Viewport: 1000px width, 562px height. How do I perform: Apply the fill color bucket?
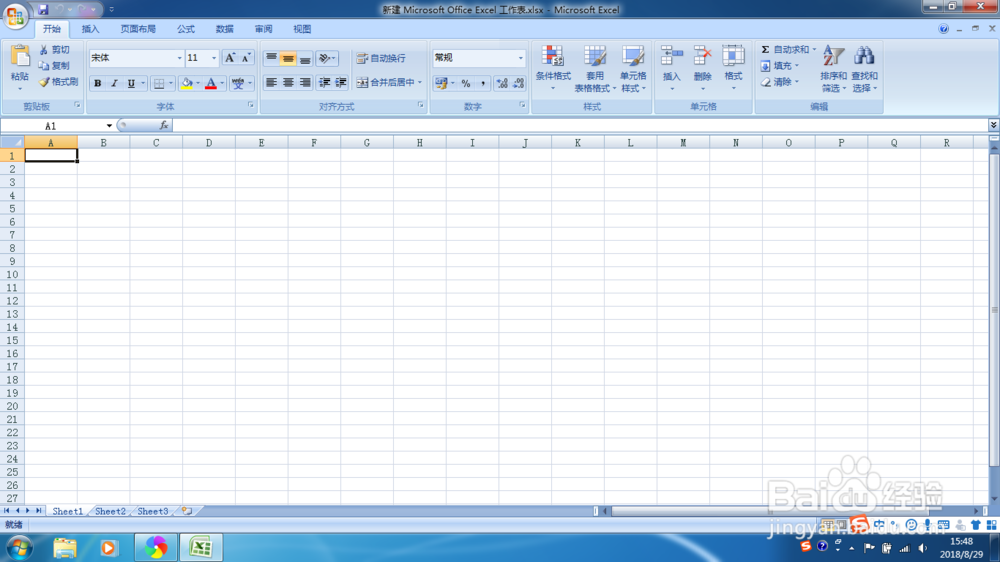[187, 83]
